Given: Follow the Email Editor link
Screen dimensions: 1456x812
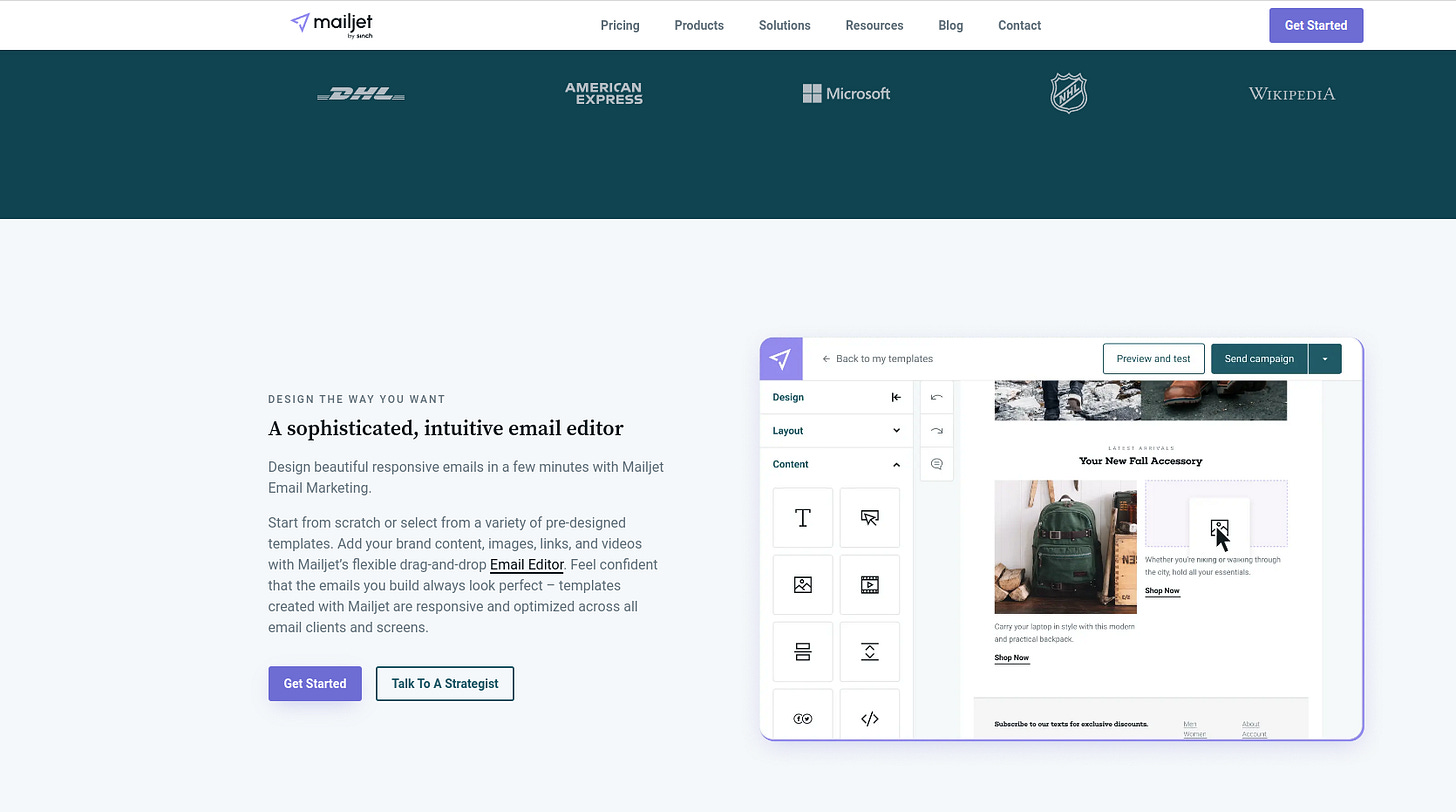Looking at the screenshot, I should pos(527,565).
